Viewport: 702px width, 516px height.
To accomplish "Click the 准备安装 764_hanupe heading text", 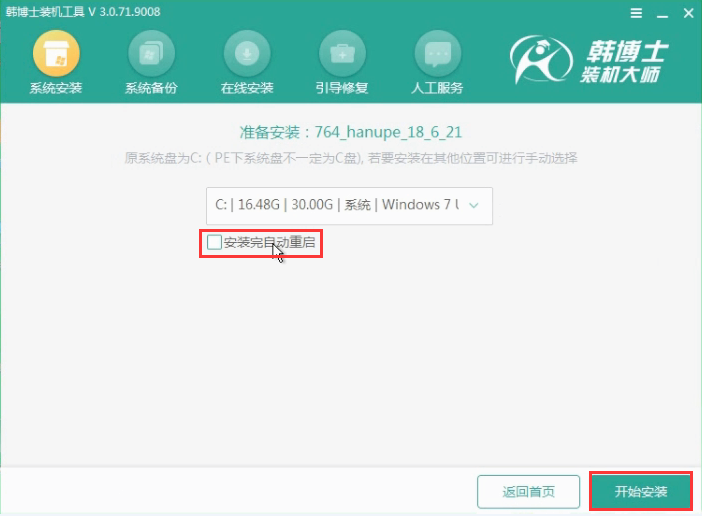I will point(351,132).
